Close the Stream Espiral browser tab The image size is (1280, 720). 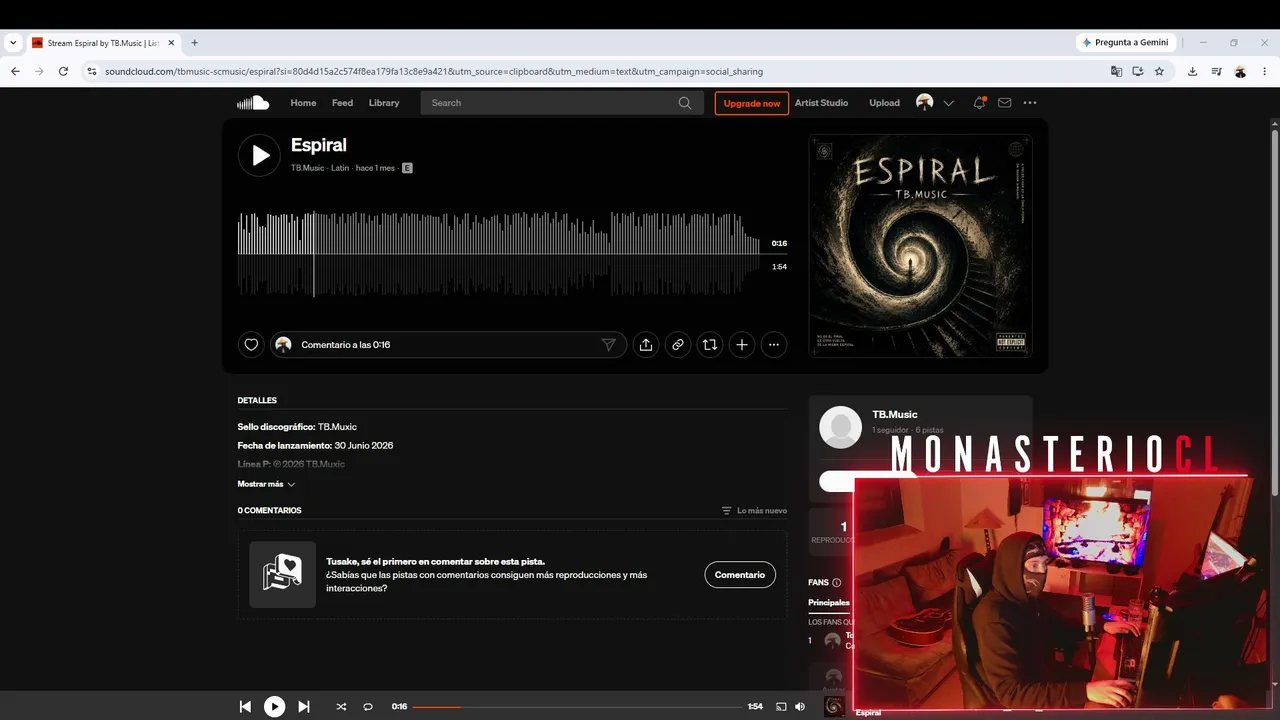click(x=171, y=43)
